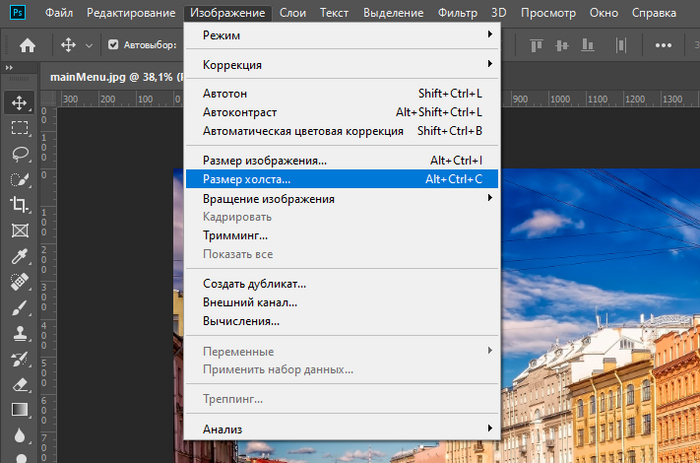Select the Move tool in the toolbar
The width and height of the screenshot is (700, 463).
19,102
